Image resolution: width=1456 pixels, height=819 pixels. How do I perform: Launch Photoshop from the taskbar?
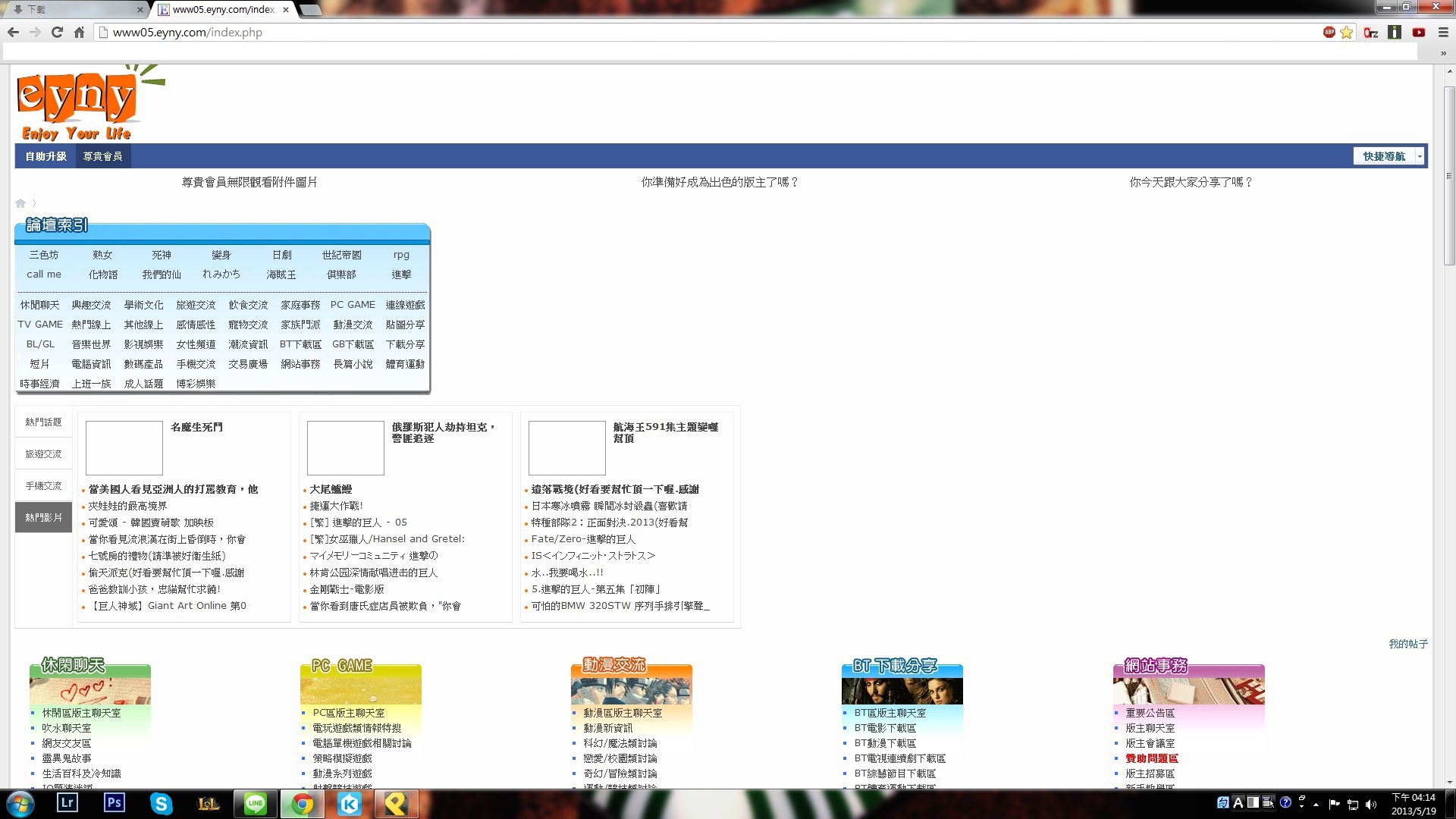point(115,803)
